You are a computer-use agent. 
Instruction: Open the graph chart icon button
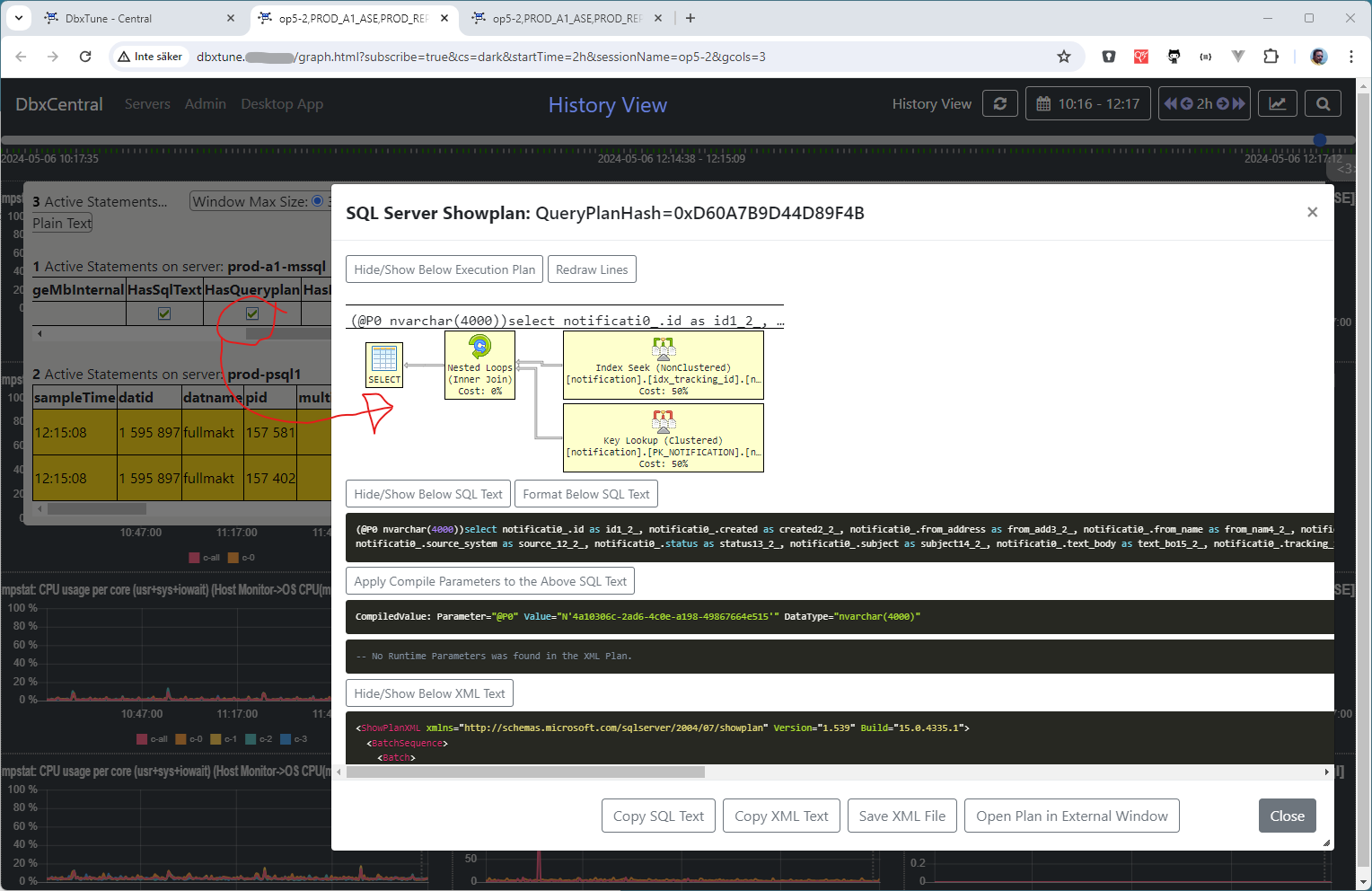tap(1277, 104)
